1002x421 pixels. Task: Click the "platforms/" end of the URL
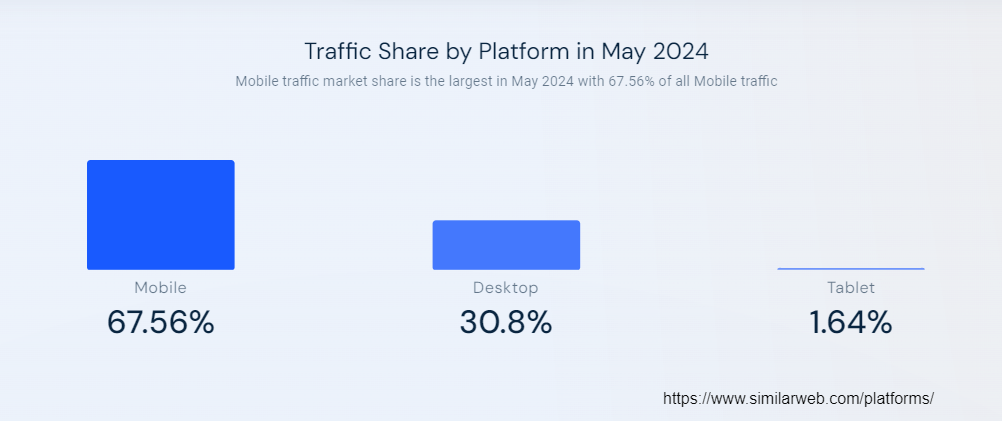click(901, 398)
